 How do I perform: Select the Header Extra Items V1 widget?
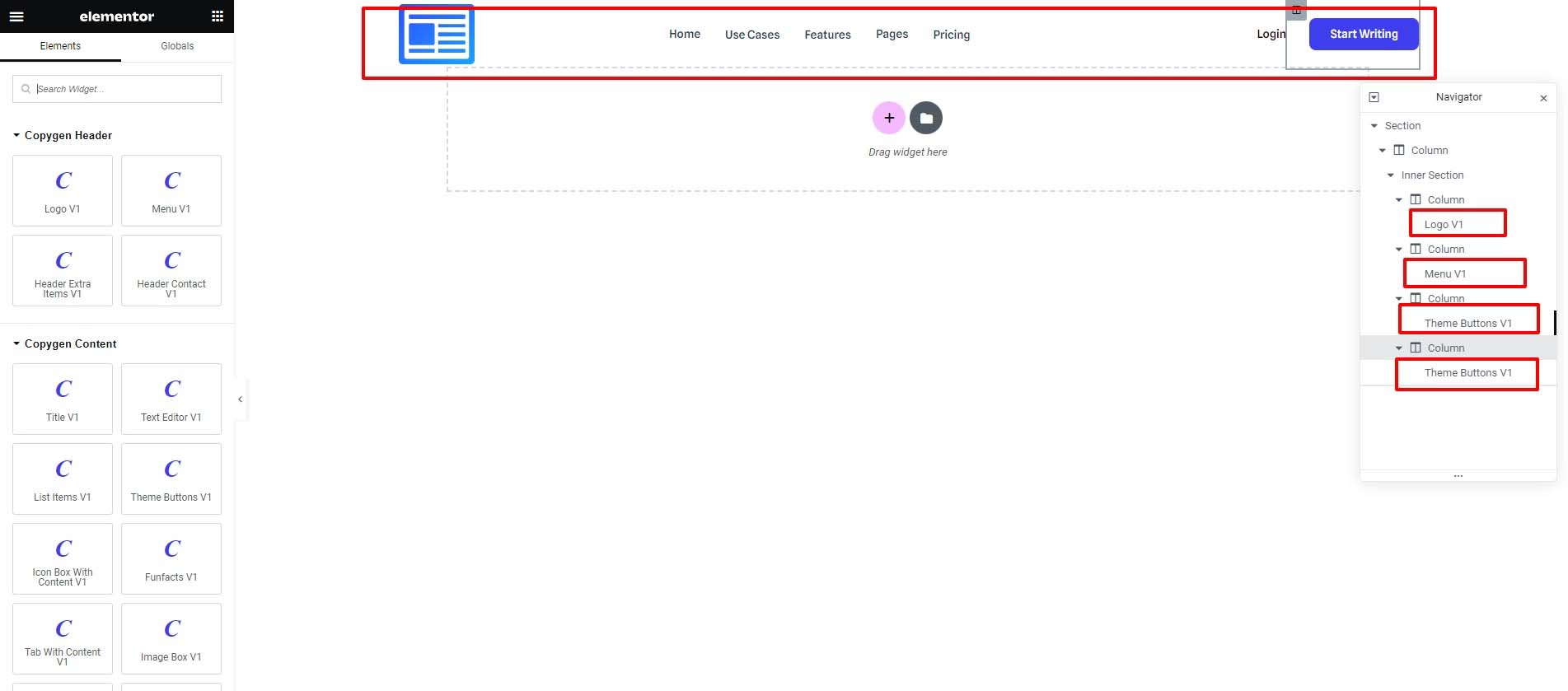pyautogui.click(x=63, y=270)
